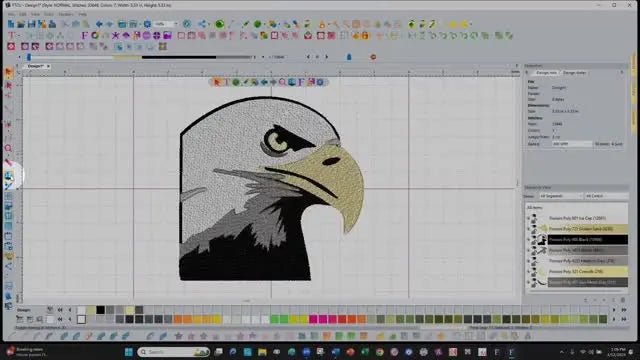640x360 pixels.
Task: Click the eagle embroidery design on the canvas
Action: click(271, 189)
